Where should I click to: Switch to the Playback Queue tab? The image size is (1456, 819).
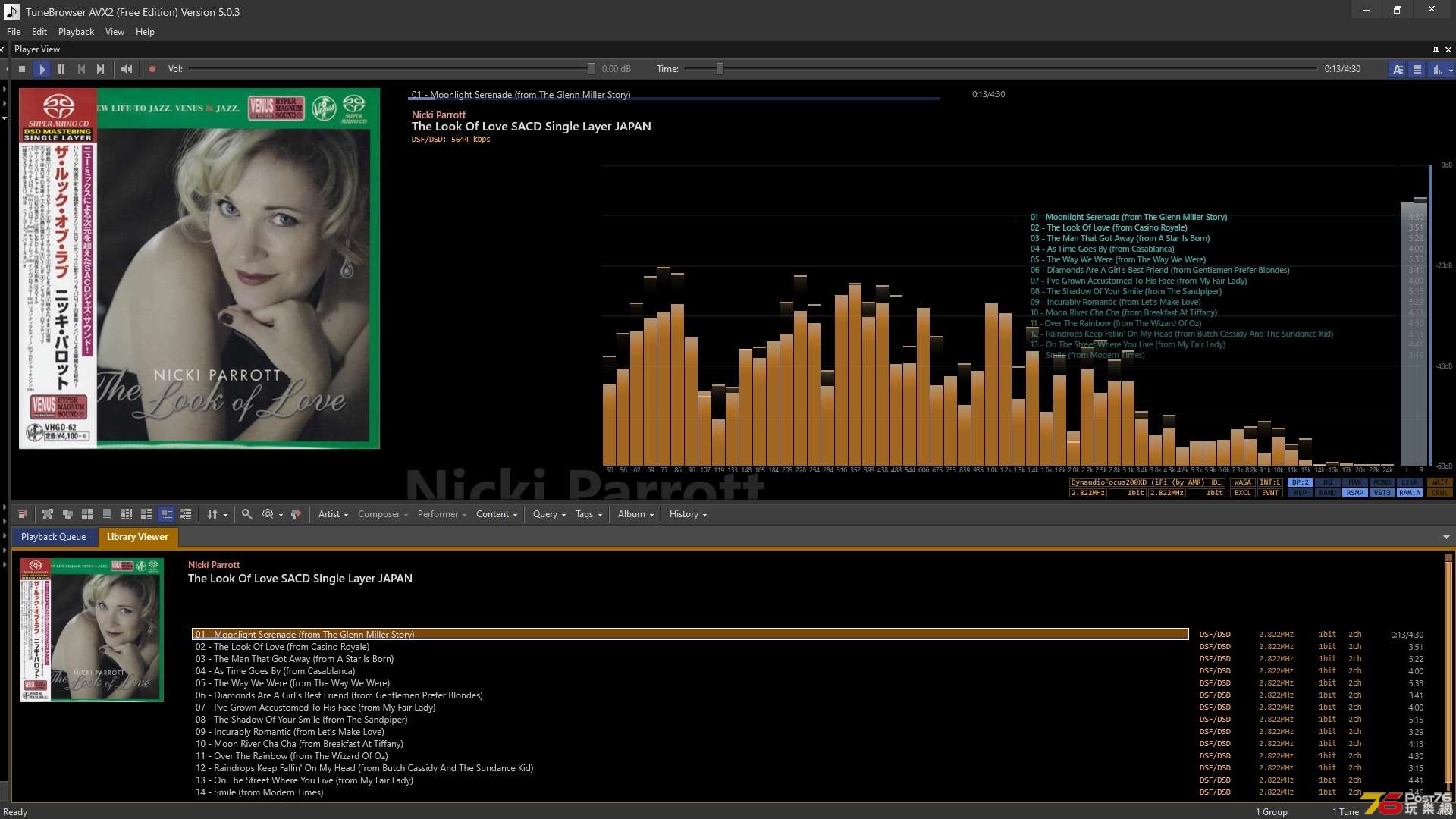(x=54, y=537)
